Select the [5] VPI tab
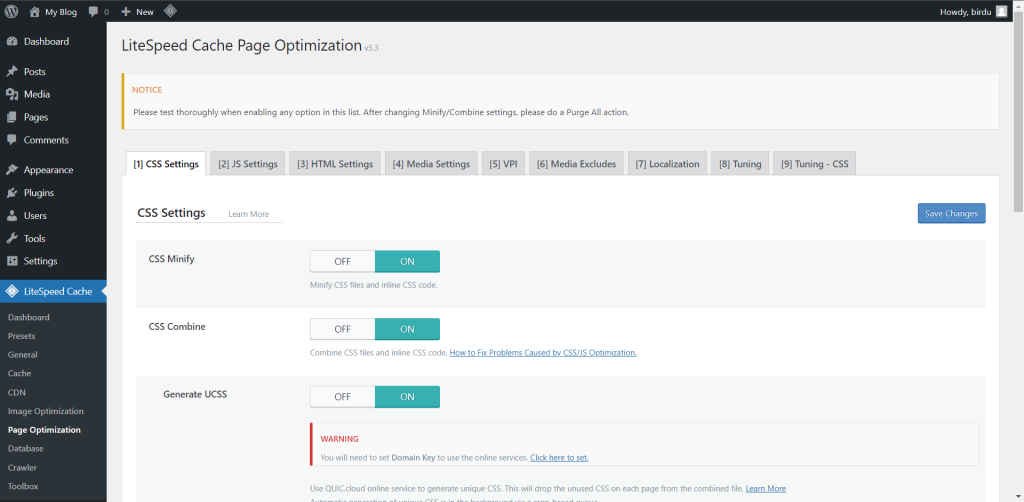 [x=503, y=164]
